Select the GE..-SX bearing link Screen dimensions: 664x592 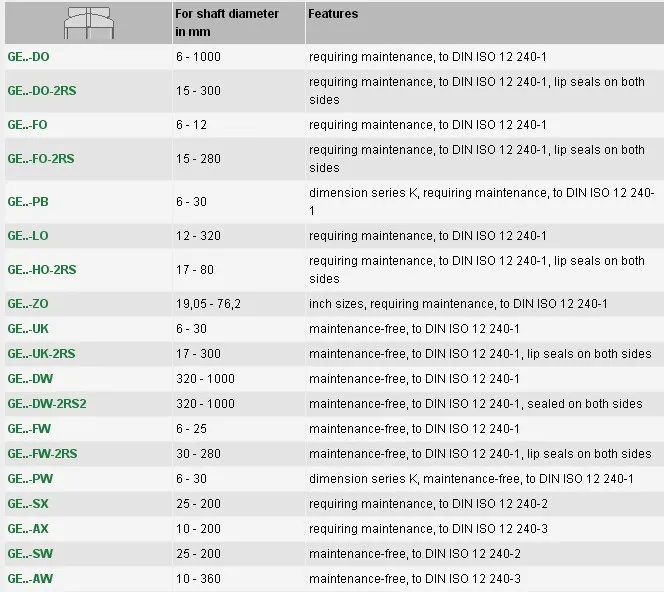(28, 504)
